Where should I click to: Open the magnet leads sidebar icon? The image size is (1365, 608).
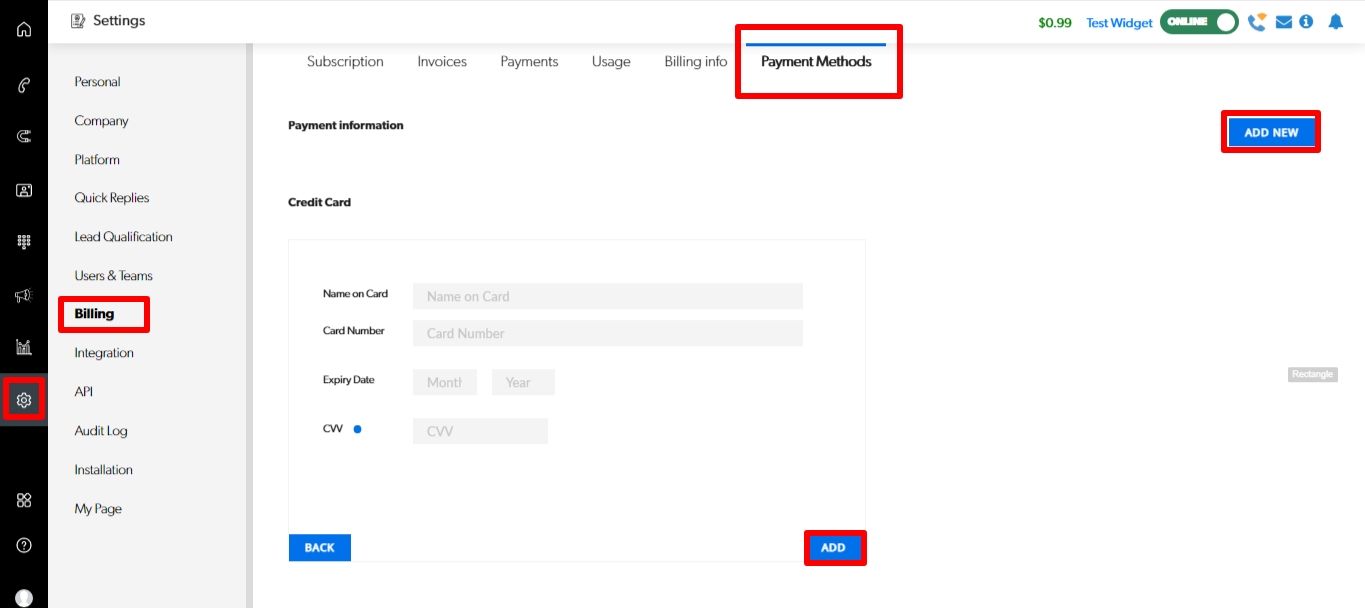[x=24, y=137]
